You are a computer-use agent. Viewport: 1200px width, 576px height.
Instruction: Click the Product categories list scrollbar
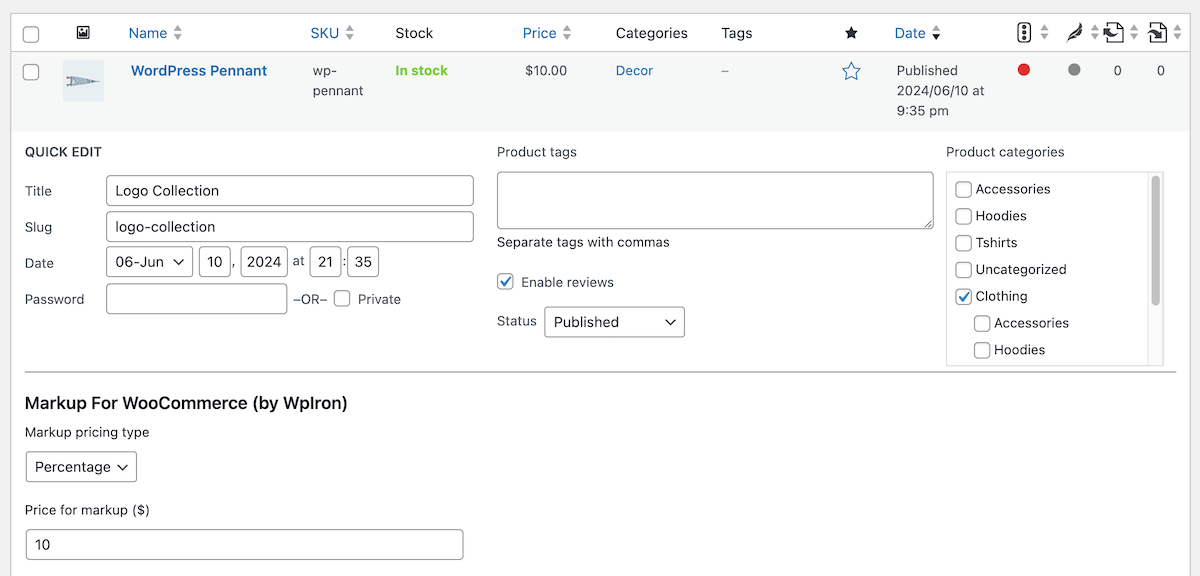coord(1156,240)
